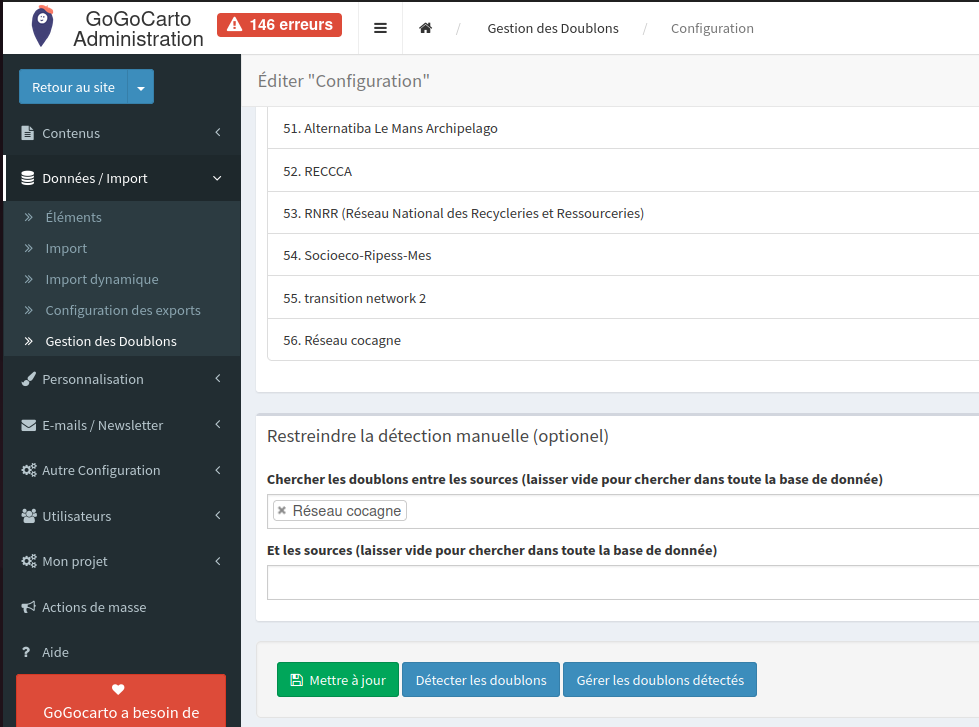Image resolution: width=979 pixels, height=727 pixels.
Task: Click Retour au site button
Action: pos(74,87)
